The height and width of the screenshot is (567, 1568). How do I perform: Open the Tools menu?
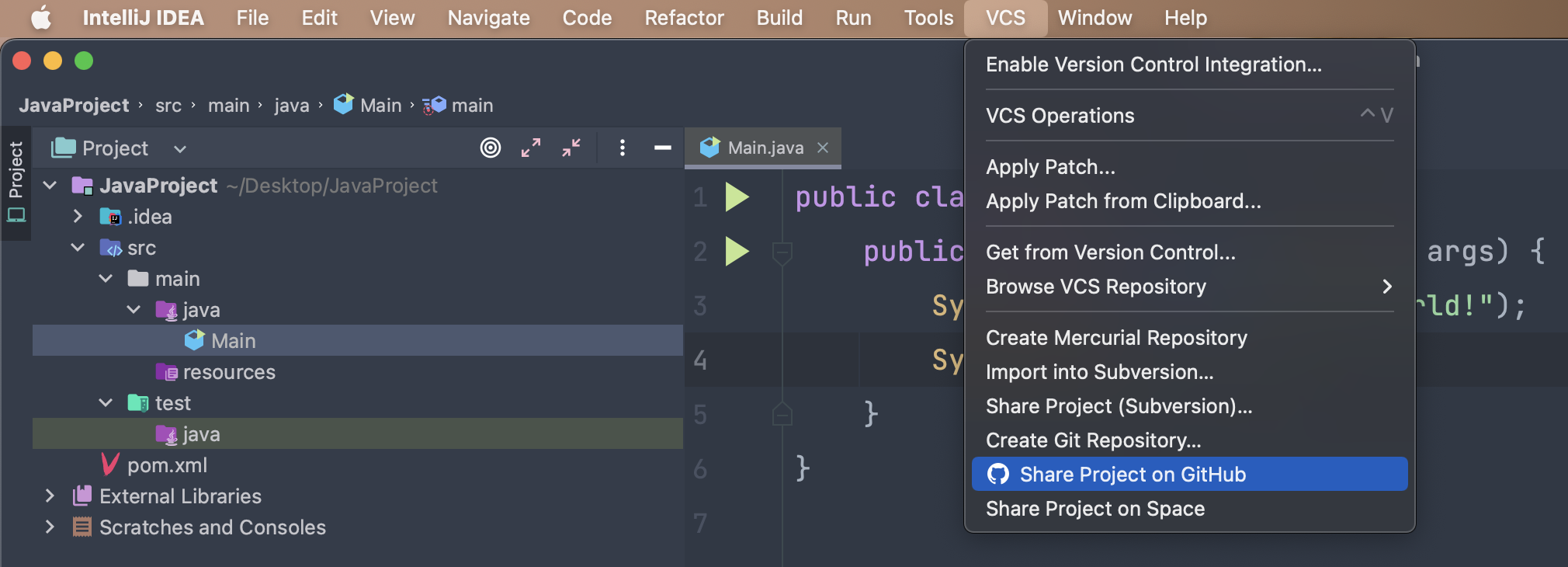pos(928,18)
